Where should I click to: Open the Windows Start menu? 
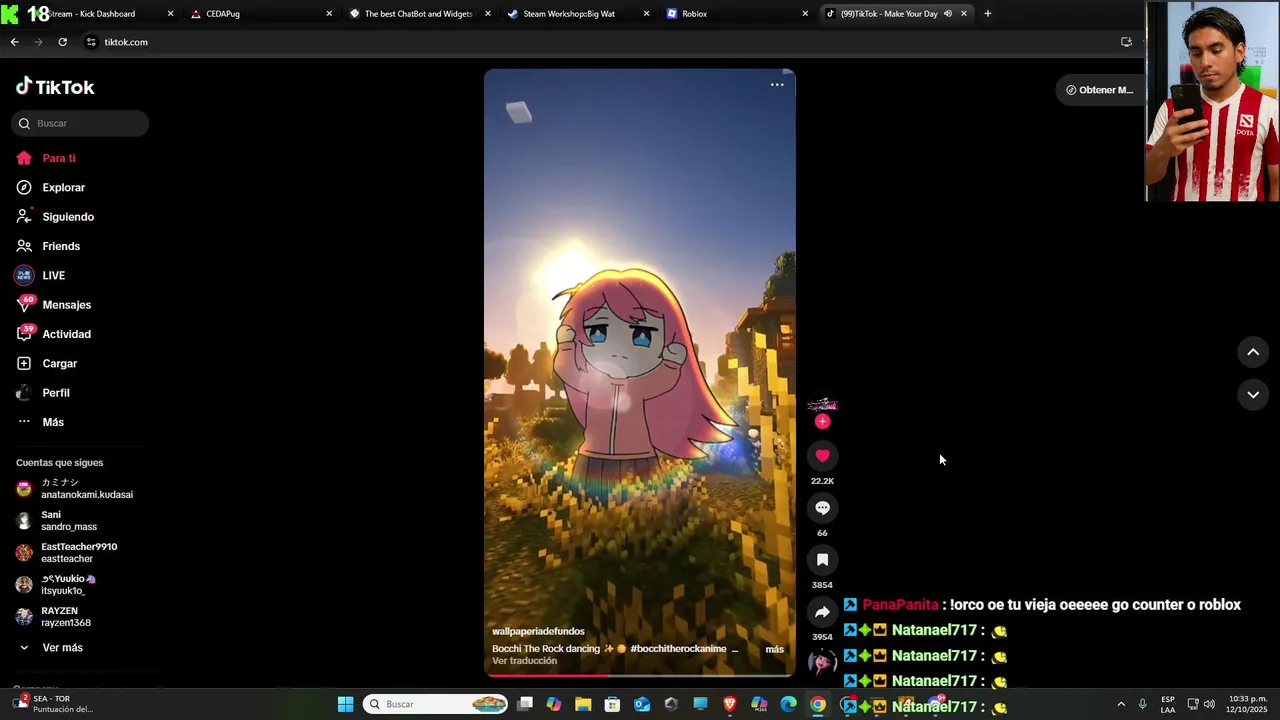(345, 704)
